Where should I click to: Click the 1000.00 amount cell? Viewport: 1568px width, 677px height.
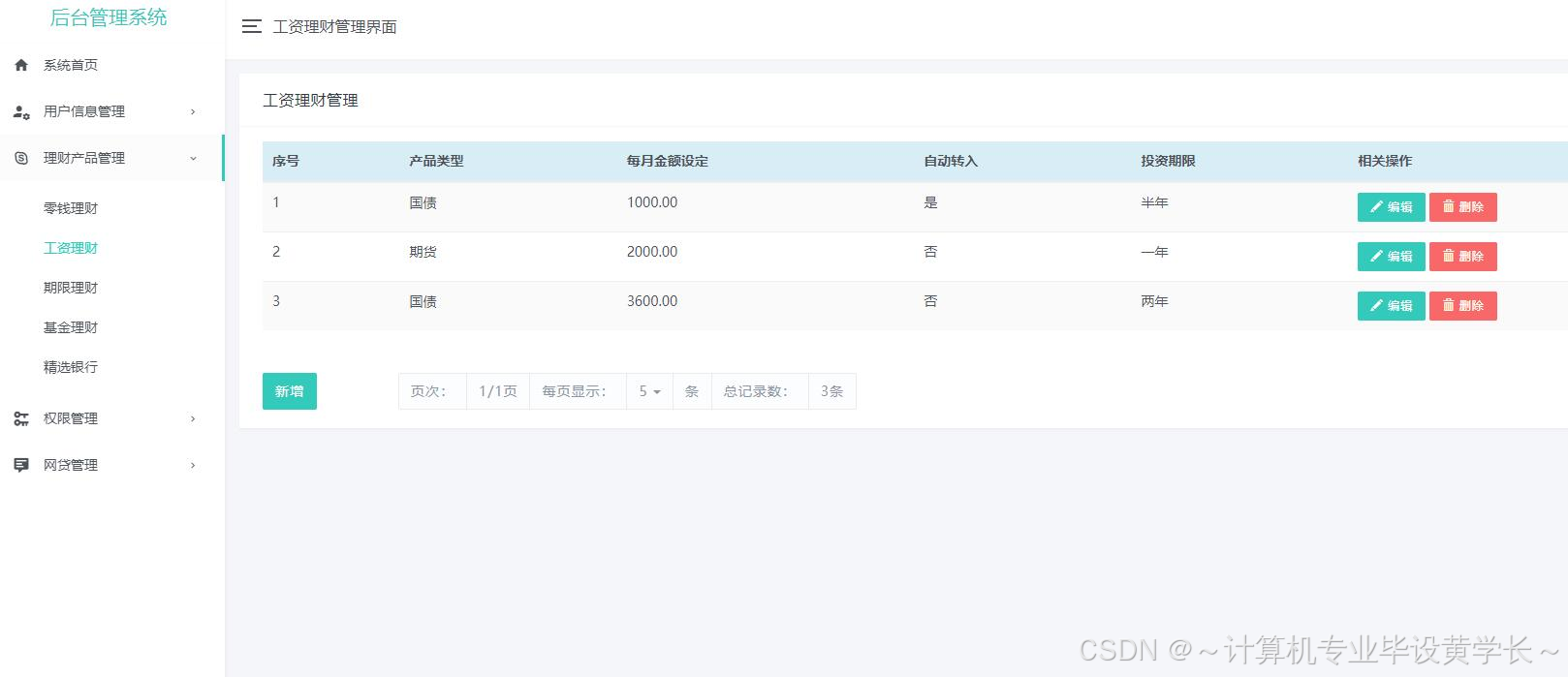point(652,202)
